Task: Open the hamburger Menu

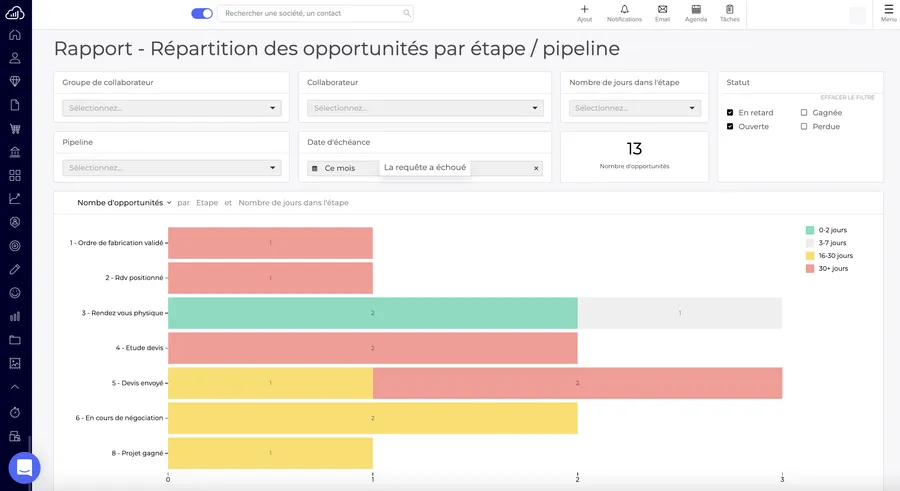Action: [x=888, y=13]
